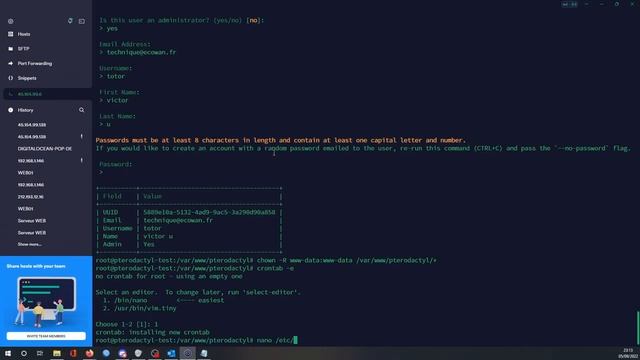Click the sync icon at the sidebar top

tap(70, 21)
